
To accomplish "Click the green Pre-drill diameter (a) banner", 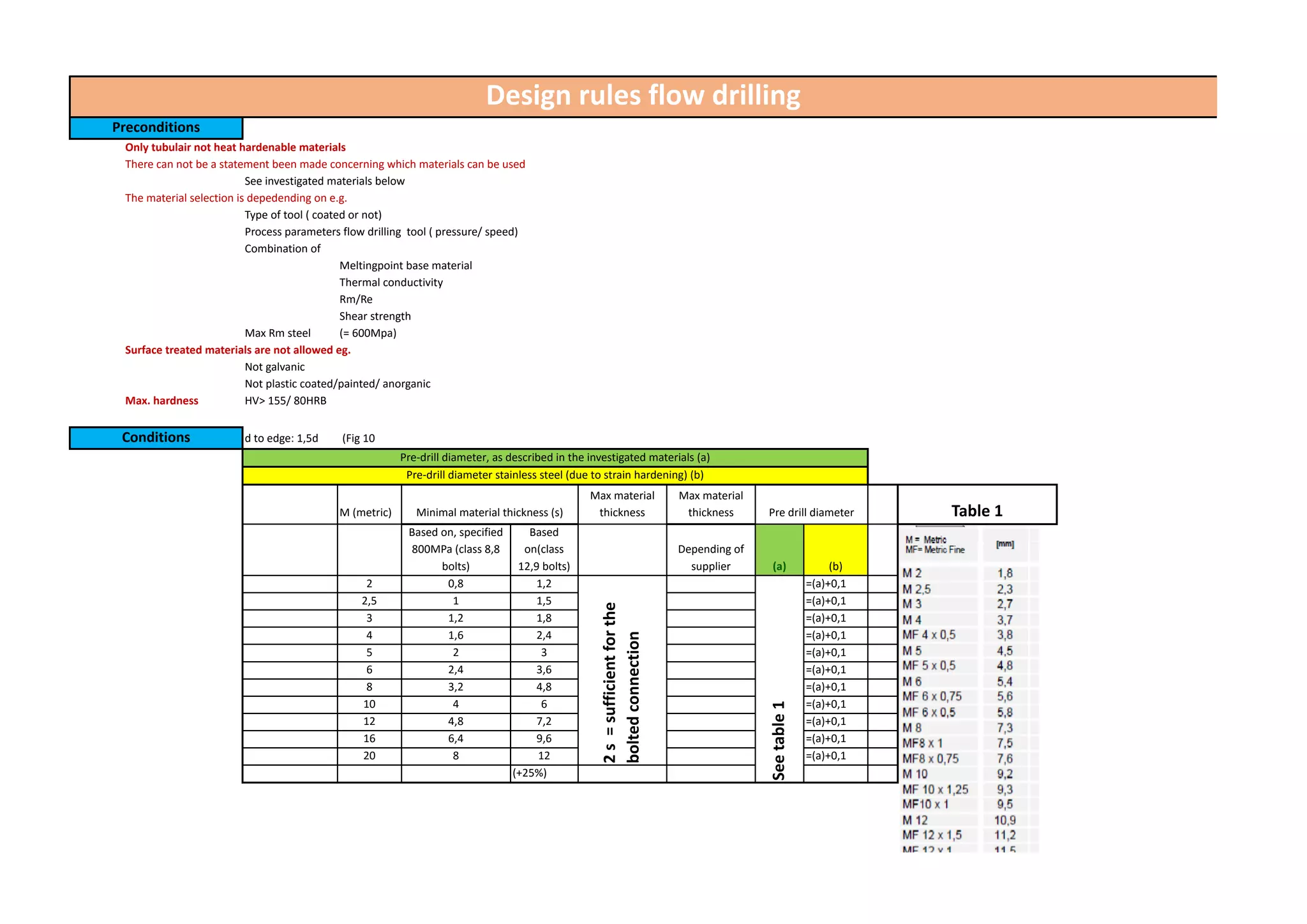I will pos(555,458).
